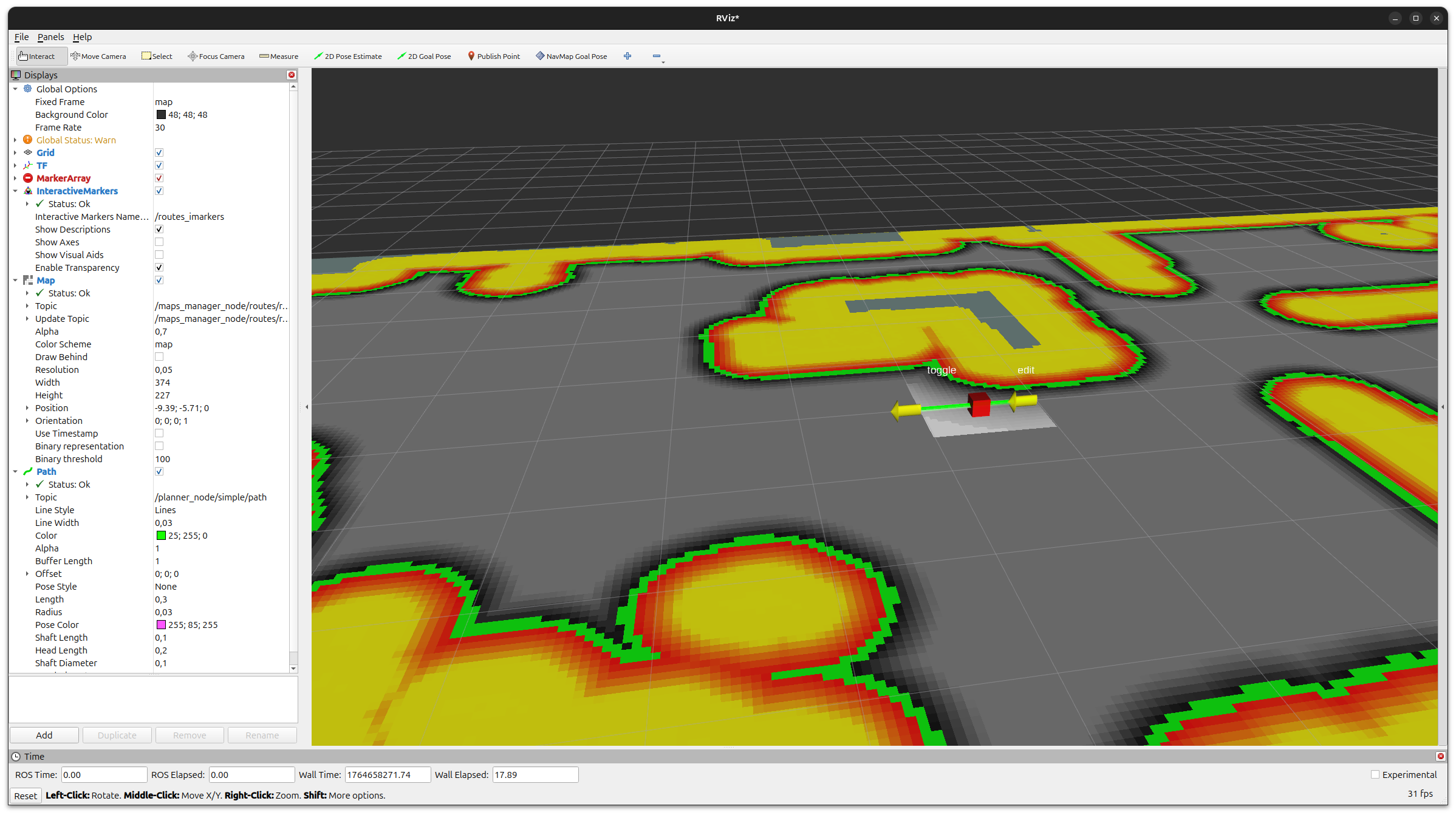Activate the Focus Camera tool
This screenshot has width=1456, height=815.
click(216, 56)
